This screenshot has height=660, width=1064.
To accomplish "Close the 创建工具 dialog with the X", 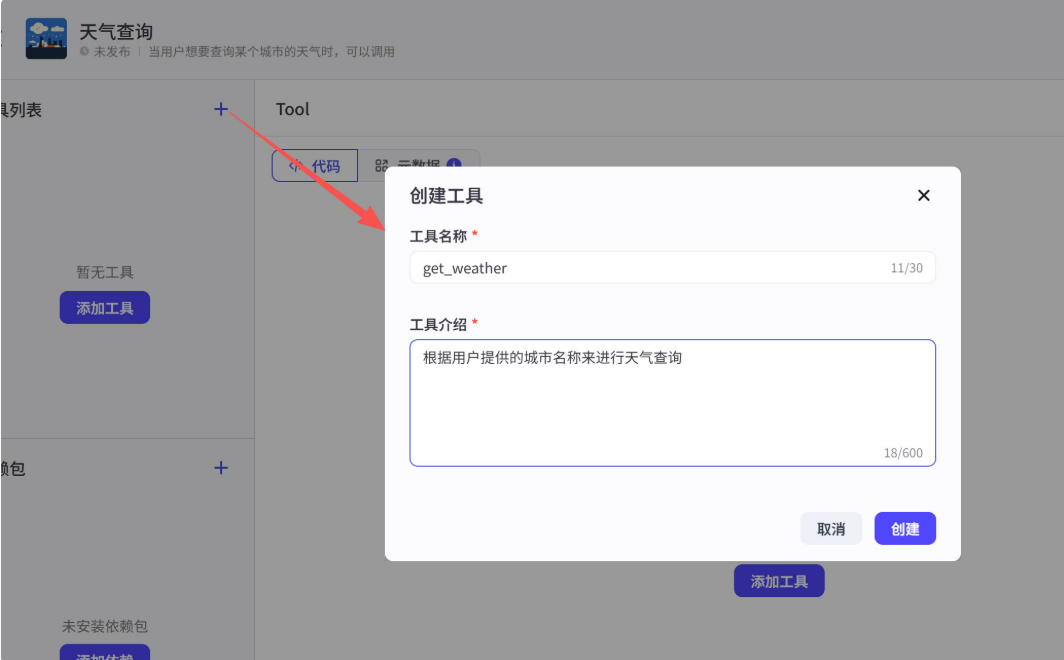I will (x=924, y=195).
